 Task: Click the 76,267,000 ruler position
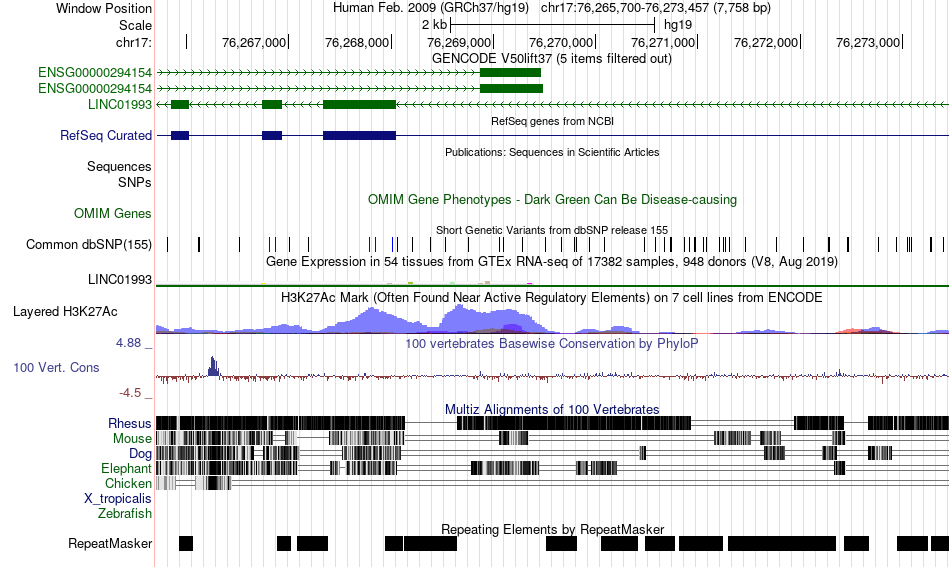click(x=254, y=42)
